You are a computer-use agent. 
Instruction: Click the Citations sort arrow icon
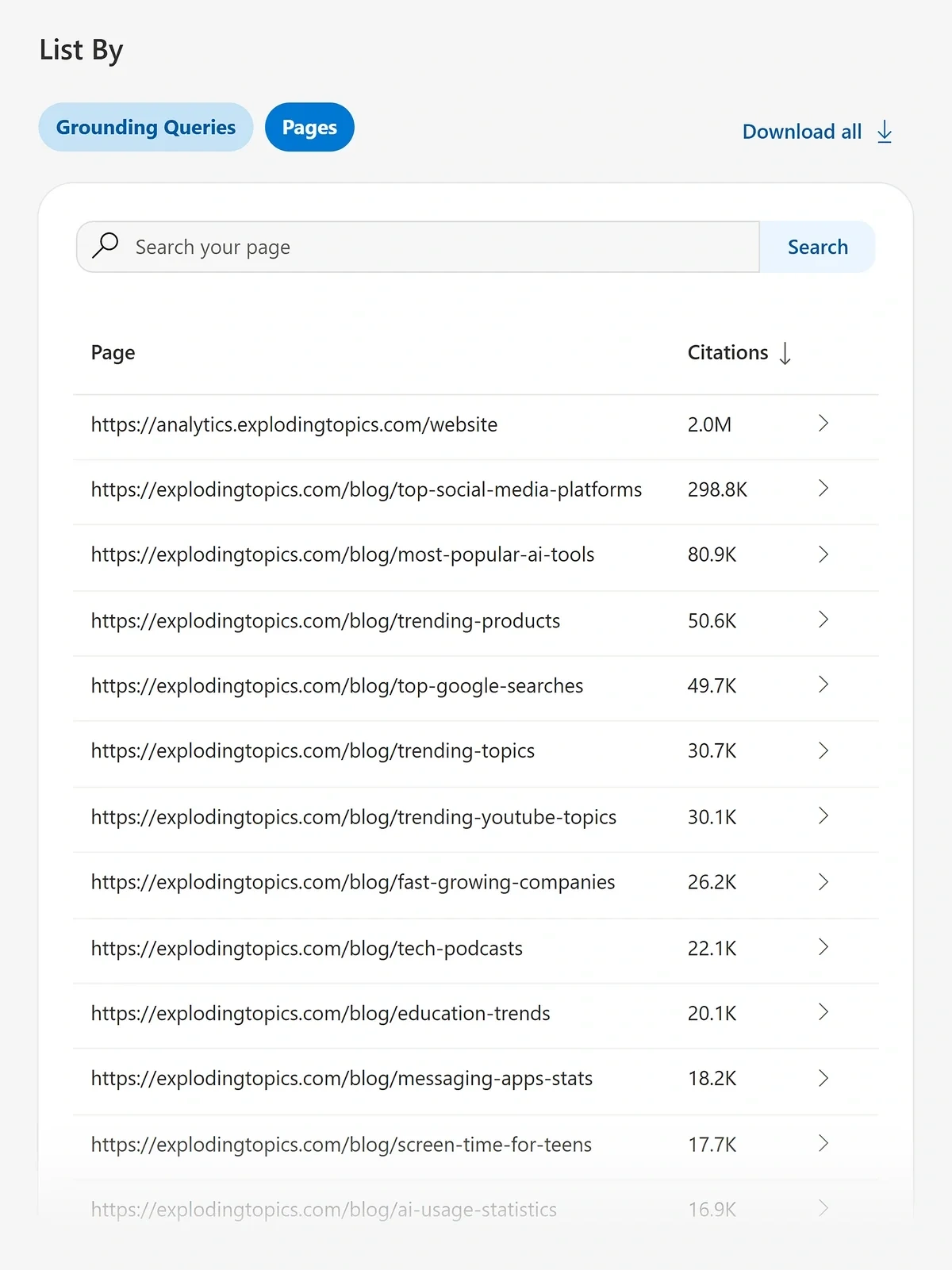pyautogui.click(x=785, y=353)
